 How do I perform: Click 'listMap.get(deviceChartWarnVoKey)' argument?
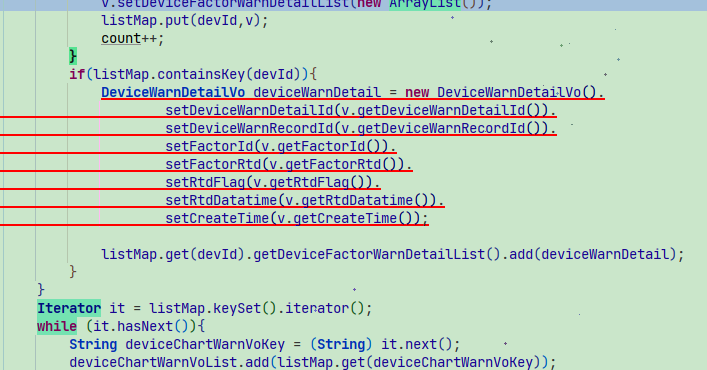[x=409, y=362]
